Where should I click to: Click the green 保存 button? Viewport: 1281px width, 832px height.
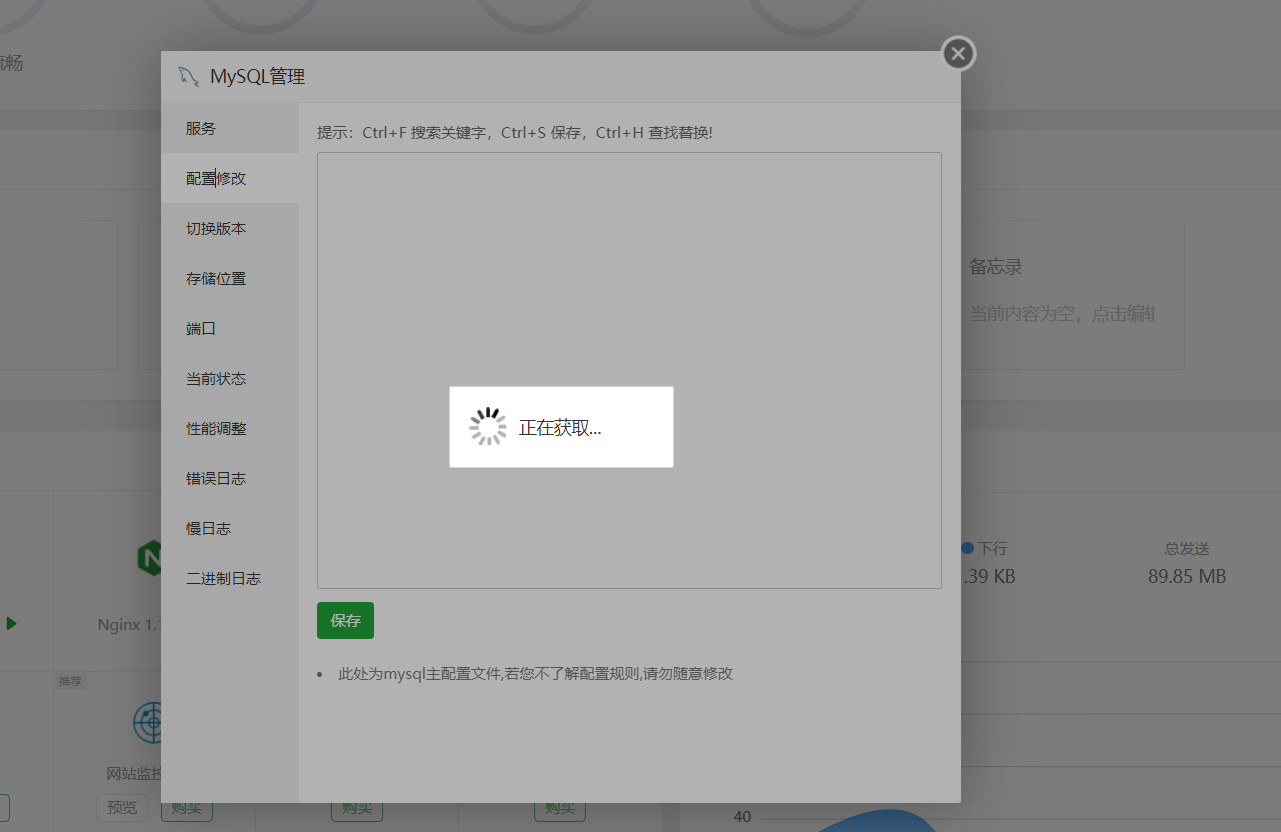tap(345, 620)
